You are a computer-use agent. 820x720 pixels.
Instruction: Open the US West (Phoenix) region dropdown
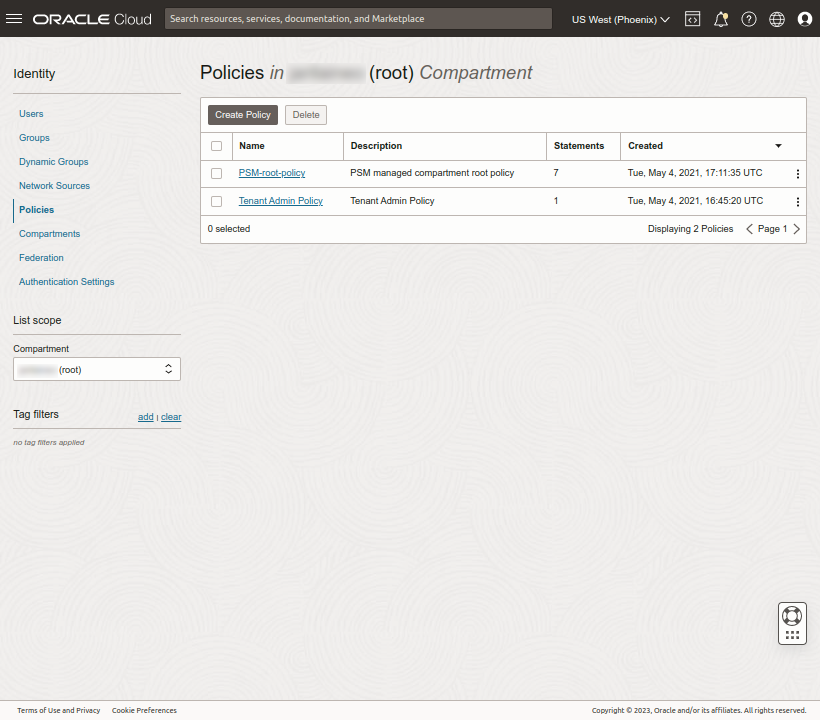tap(620, 18)
